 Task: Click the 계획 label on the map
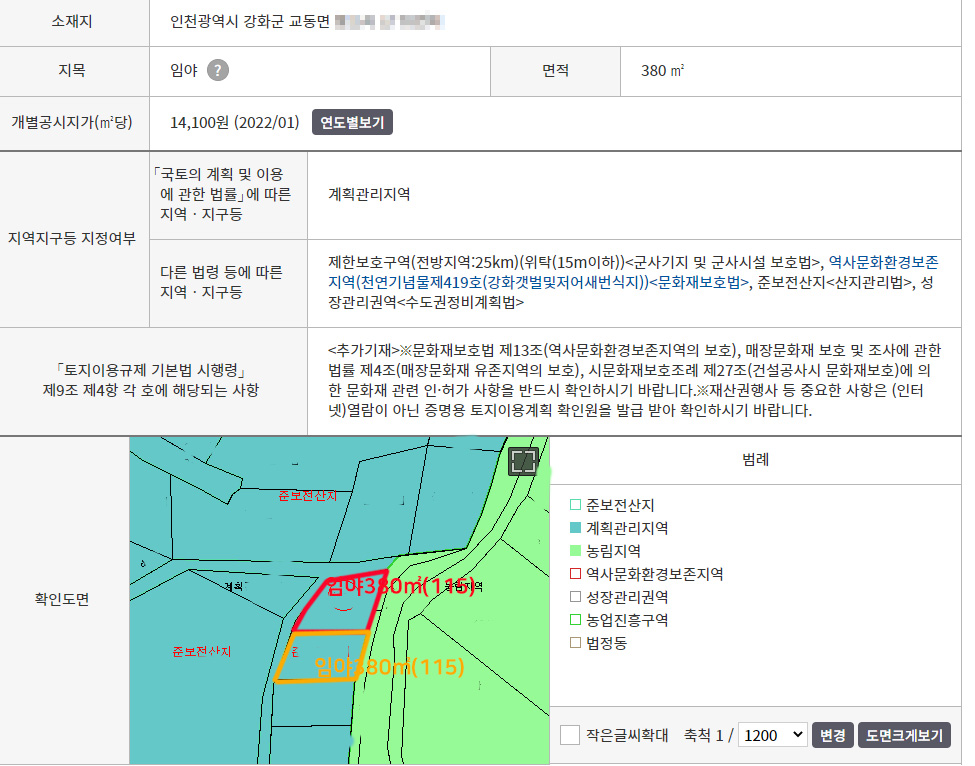tap(235, 586)
